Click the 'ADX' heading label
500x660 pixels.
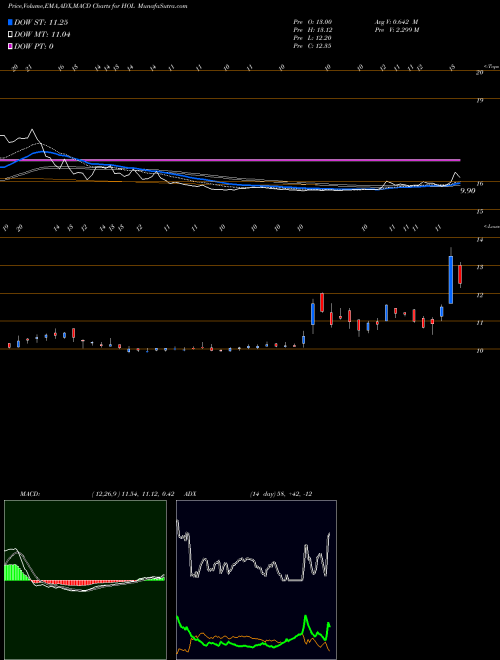tap(191, 494)
